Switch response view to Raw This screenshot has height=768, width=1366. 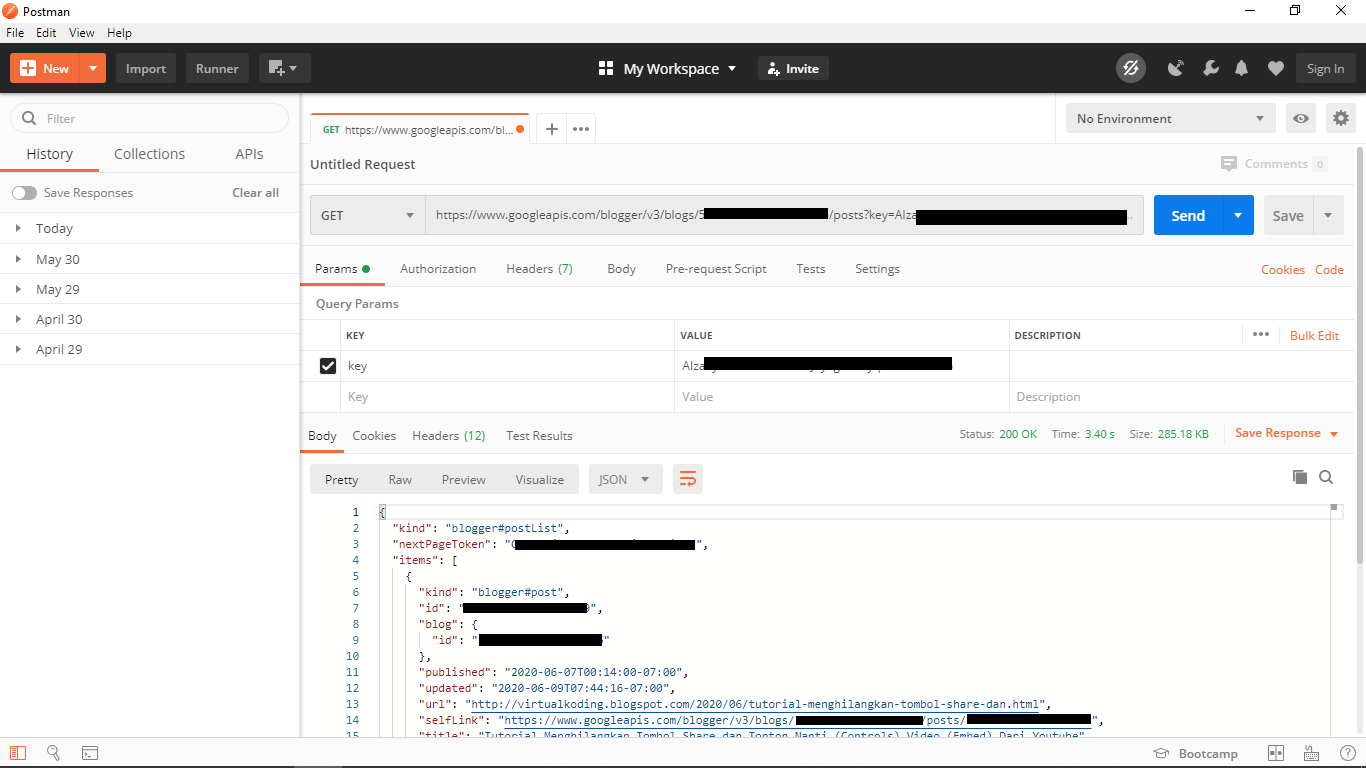[x=400, y=479]
